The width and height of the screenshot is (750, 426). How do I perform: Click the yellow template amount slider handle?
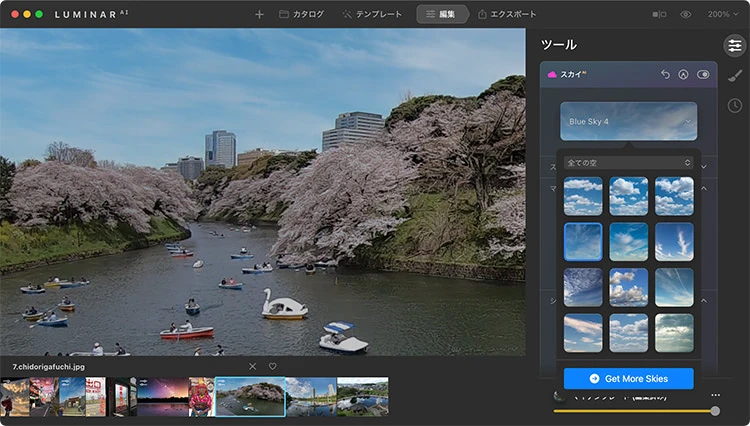tap(715, 411)
